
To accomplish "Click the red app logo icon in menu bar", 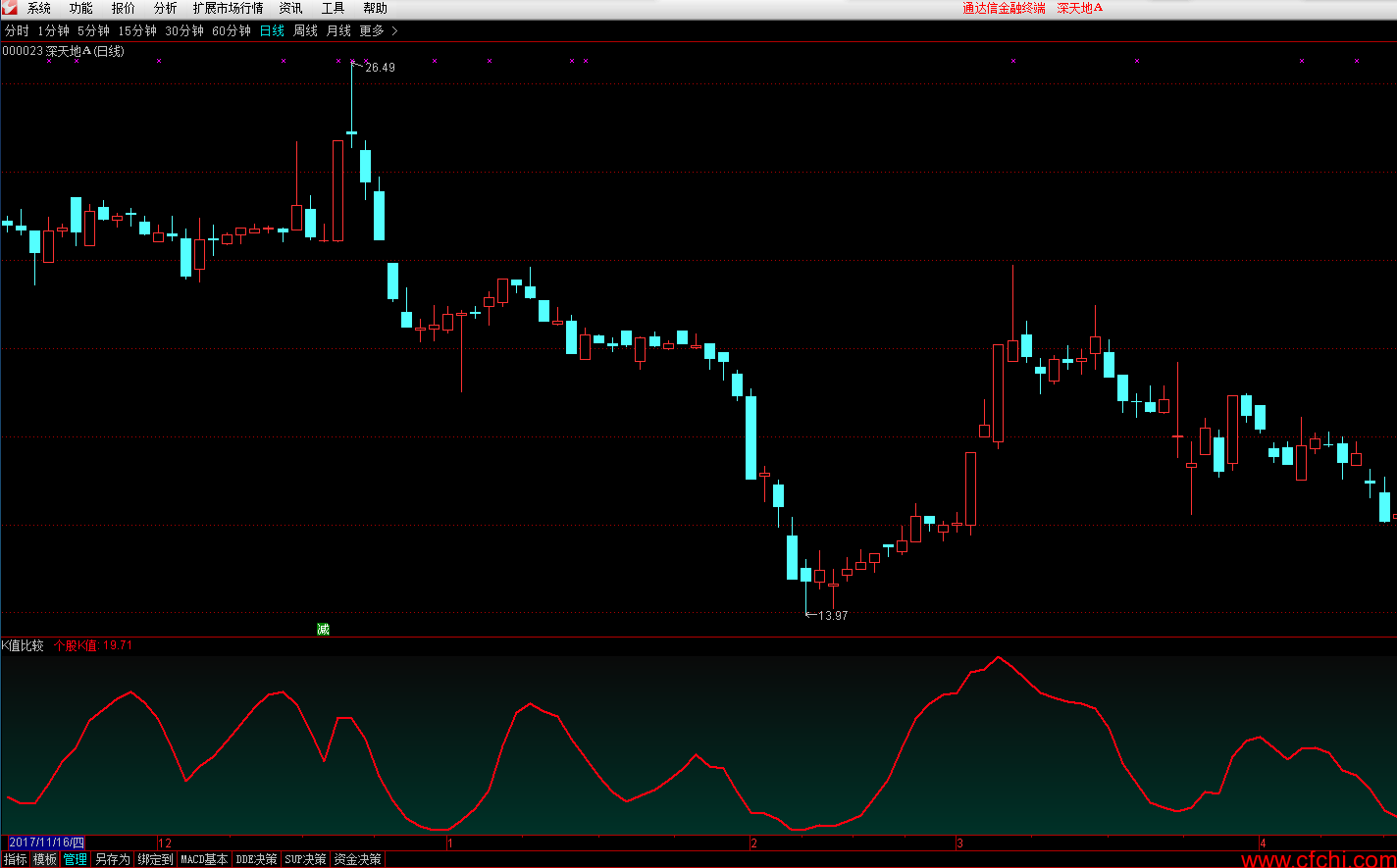I will 10,8.
